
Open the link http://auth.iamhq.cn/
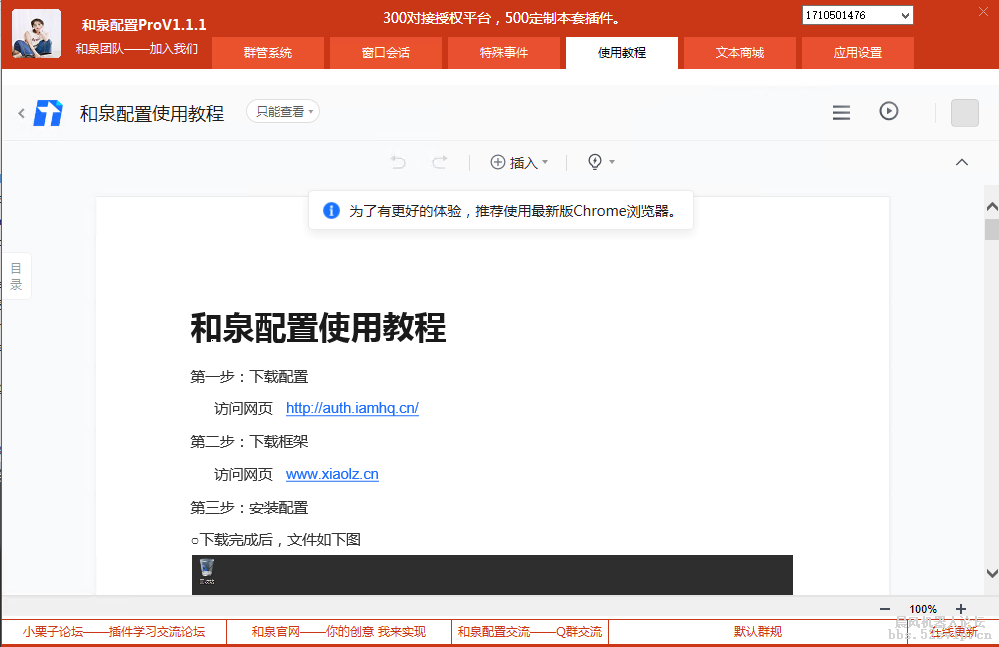(351, 407)
